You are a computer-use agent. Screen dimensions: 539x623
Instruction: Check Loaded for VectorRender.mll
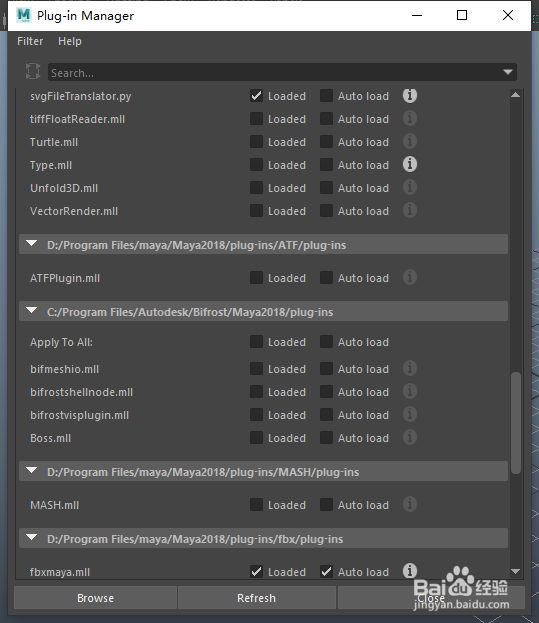(256, 211)
